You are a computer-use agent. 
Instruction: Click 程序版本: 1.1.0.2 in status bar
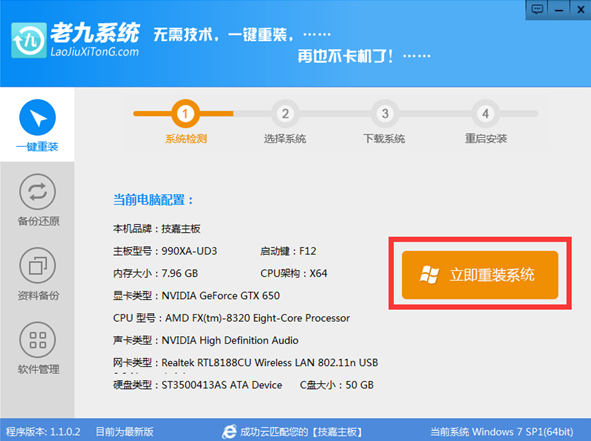[x=43, y=432]
